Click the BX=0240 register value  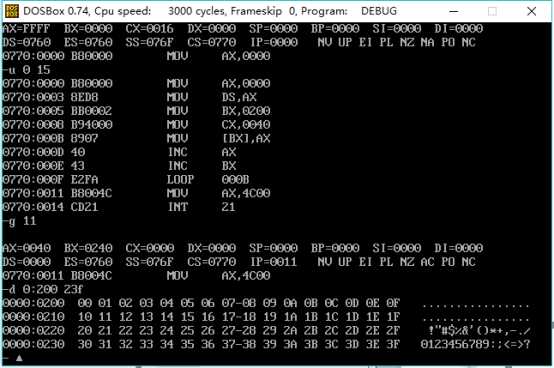88,248
